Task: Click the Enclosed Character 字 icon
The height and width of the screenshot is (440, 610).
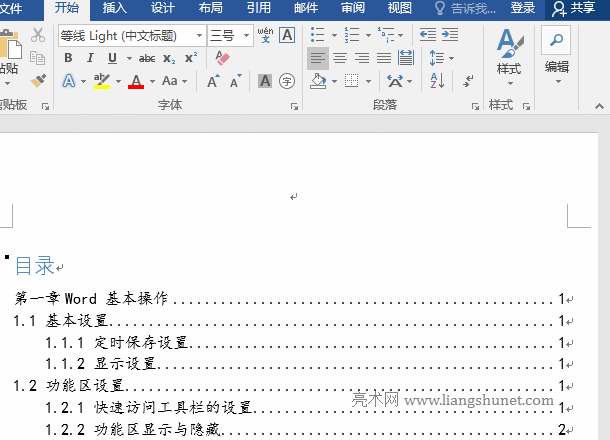Action: pos(287,81)
